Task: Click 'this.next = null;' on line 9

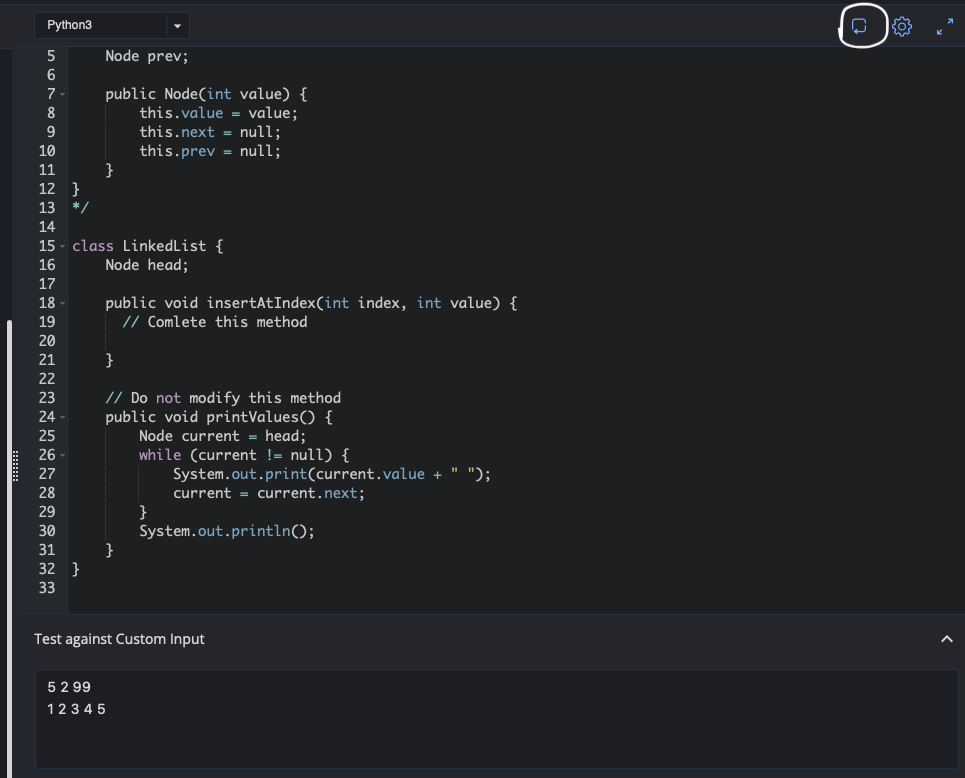Action: click(210, 132)
